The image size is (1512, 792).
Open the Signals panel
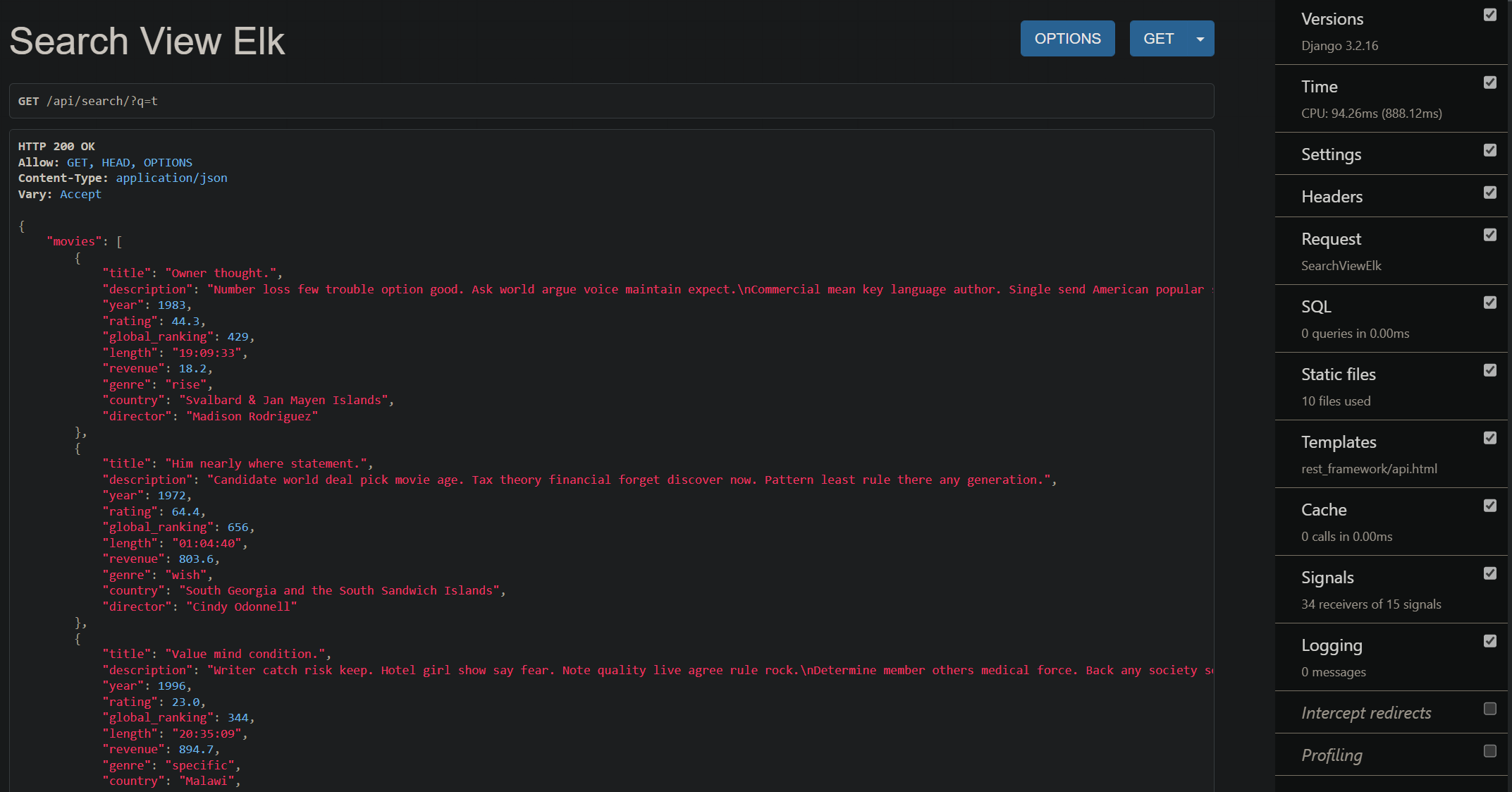[1327, 578]
